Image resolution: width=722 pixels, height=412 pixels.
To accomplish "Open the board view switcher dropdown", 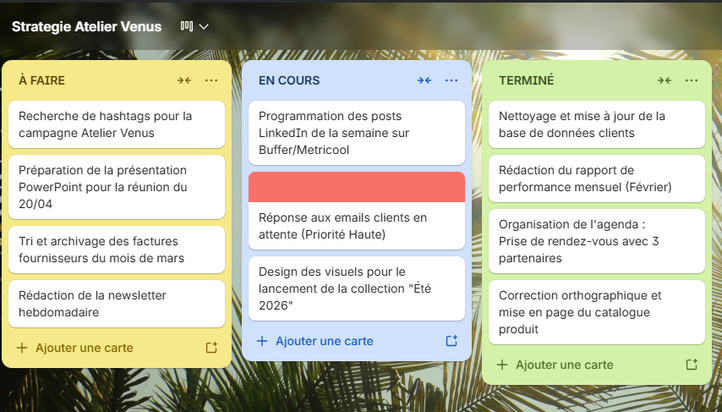I will [194, 27].
